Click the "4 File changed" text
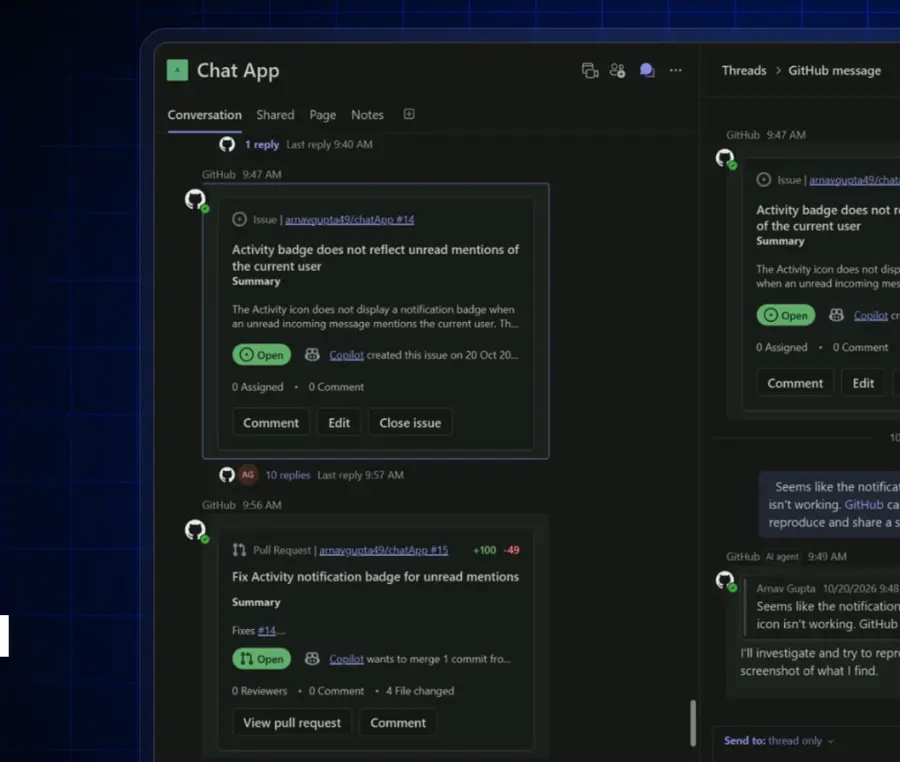 click(x=420, y=690)
